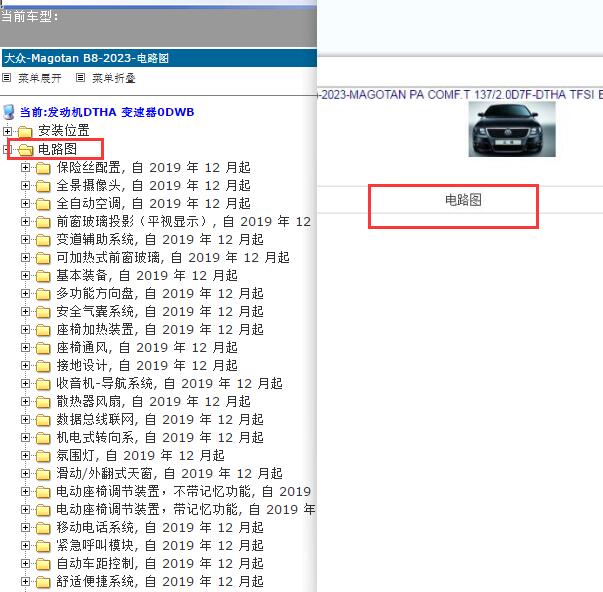The width and height of the screenshot is (603, 592).
Task: Click the 大众-Magotan B8-2023-电路图 title bar
Action: [159, 58]
